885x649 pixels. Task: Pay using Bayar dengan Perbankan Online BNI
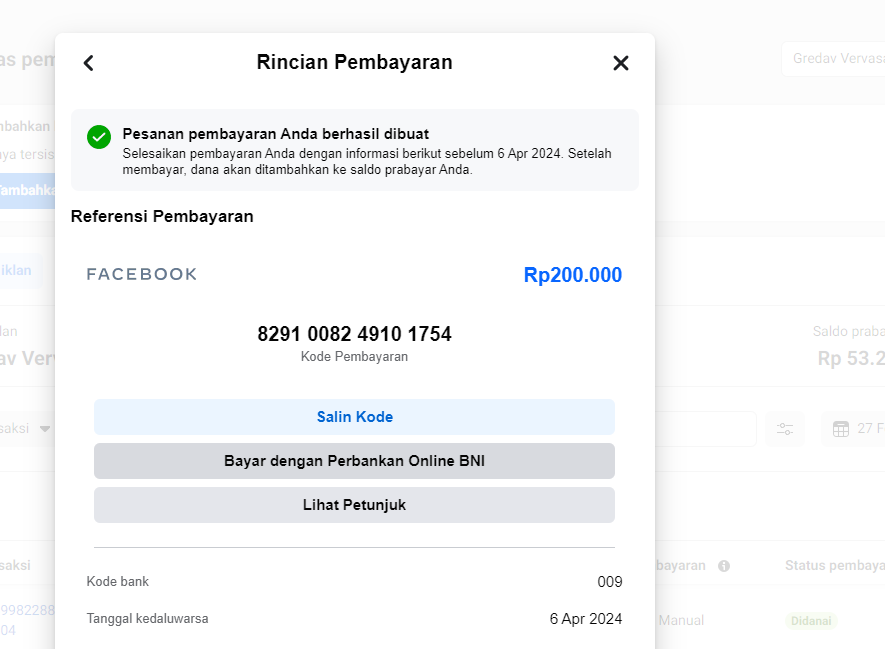pyautogui.click(x=354, y=461)
